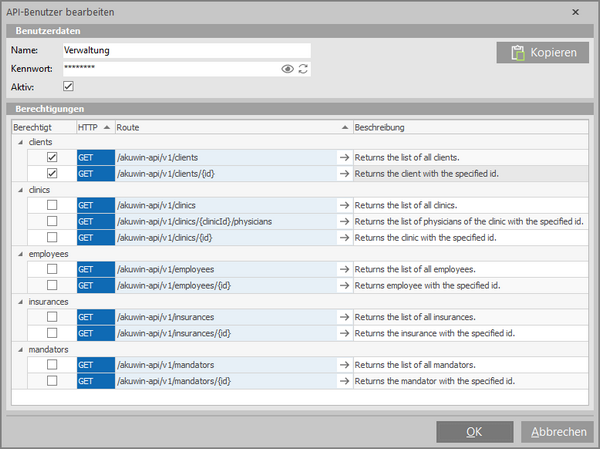Click the Name input field
Screen dimensions: 600x449
point(185,50)
